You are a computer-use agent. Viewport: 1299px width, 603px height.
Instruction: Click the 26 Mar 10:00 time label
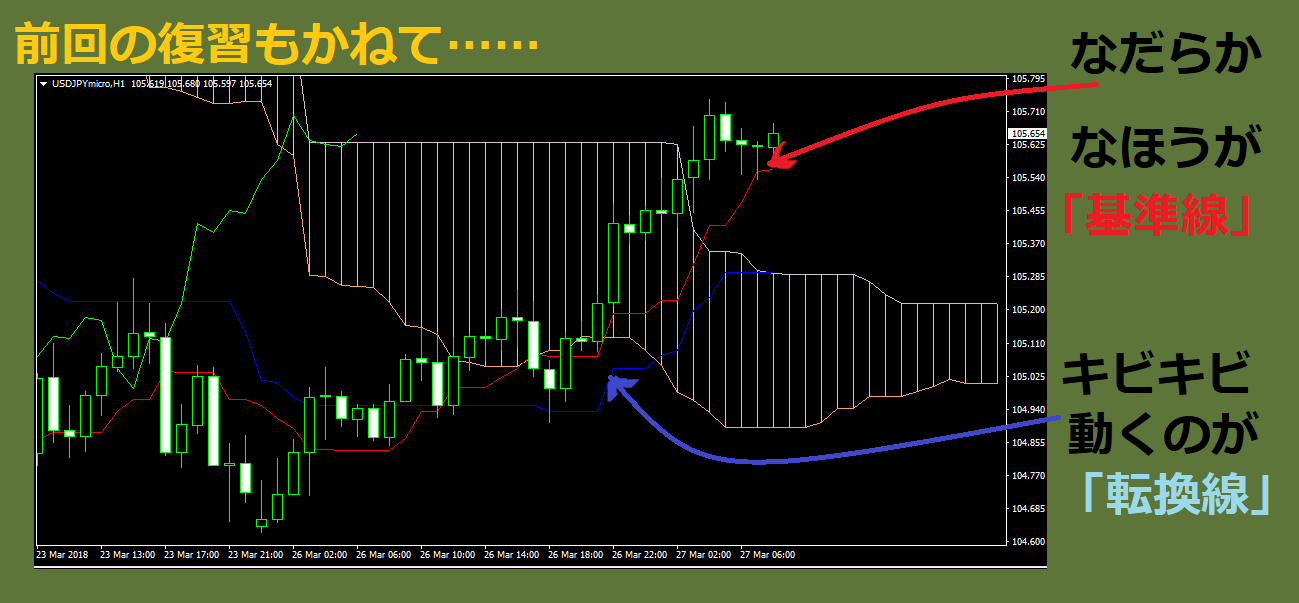[447, 554]
